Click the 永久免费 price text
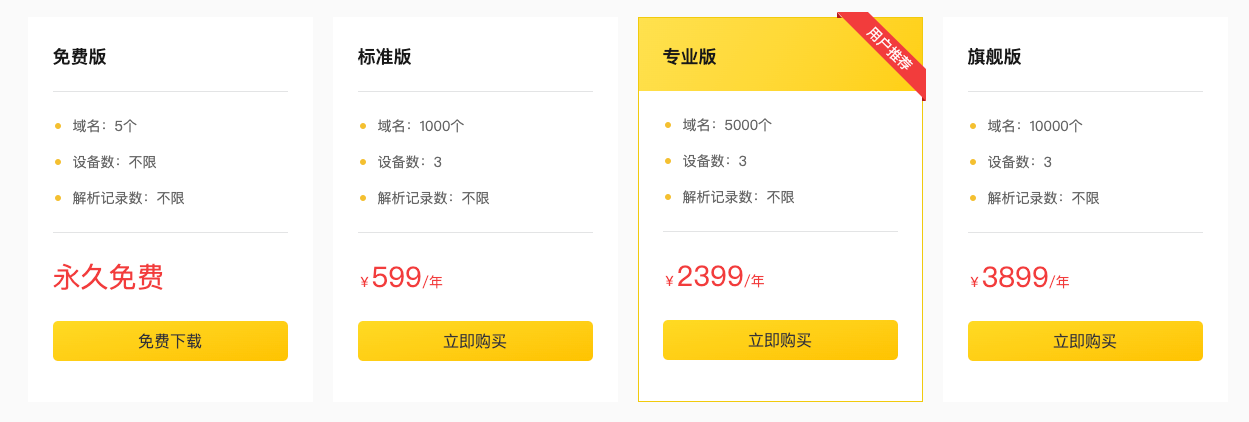The image size is (1249, 422). (108, 277)
